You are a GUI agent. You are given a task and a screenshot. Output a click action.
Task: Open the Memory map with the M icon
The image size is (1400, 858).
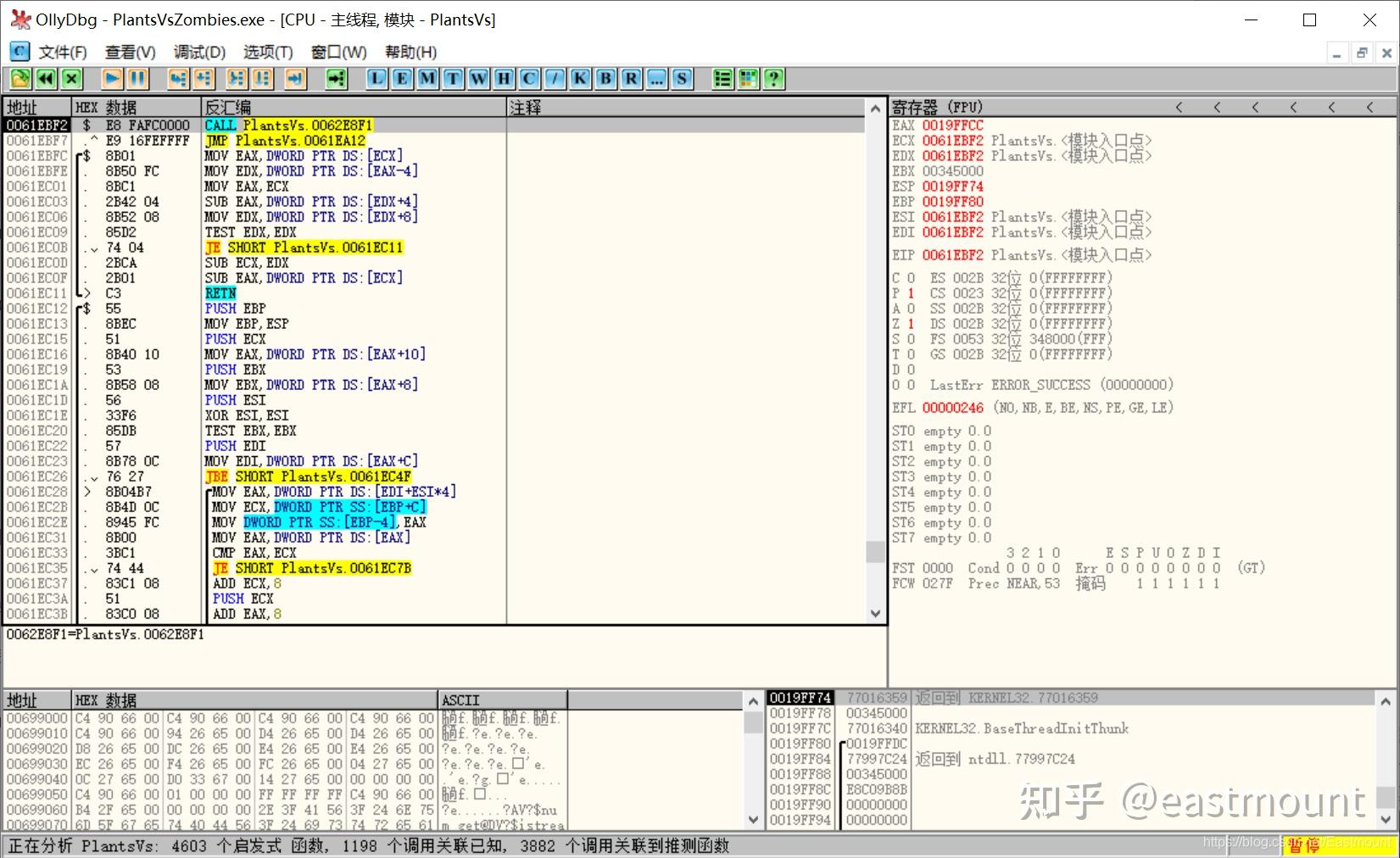(426, 78)
